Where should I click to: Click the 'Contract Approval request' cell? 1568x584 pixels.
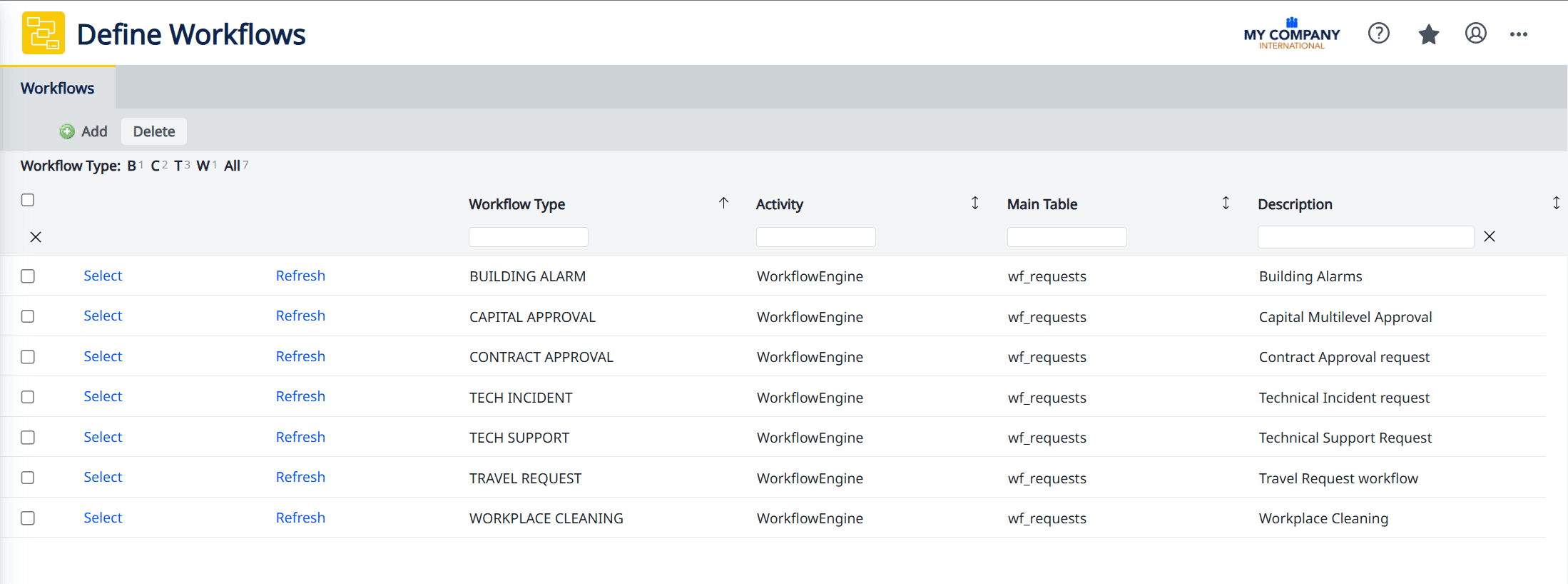click(1344, 357)
